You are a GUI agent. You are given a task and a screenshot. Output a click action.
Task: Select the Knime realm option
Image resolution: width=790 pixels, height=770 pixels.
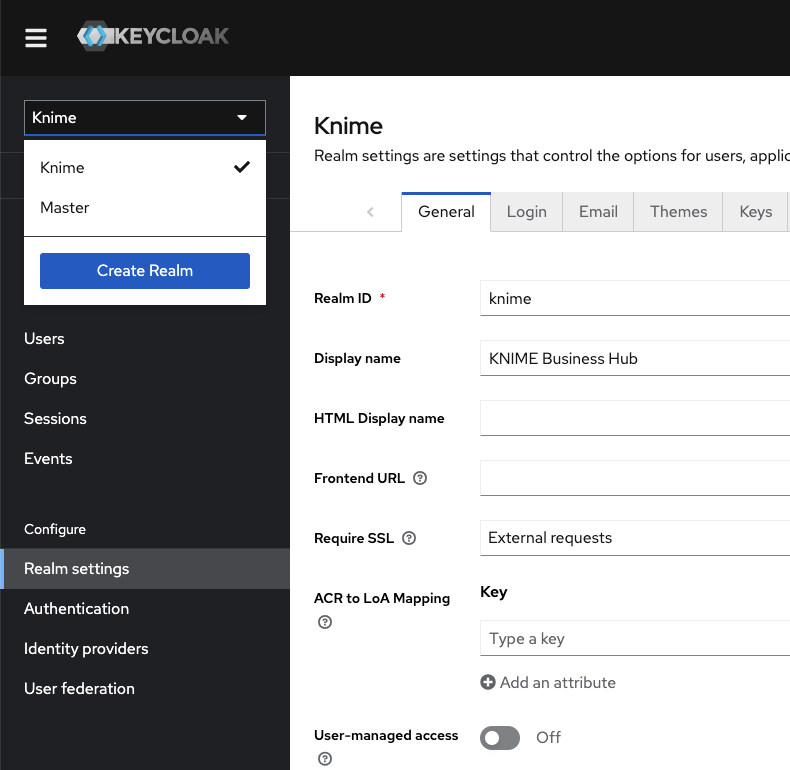point(62,168)
